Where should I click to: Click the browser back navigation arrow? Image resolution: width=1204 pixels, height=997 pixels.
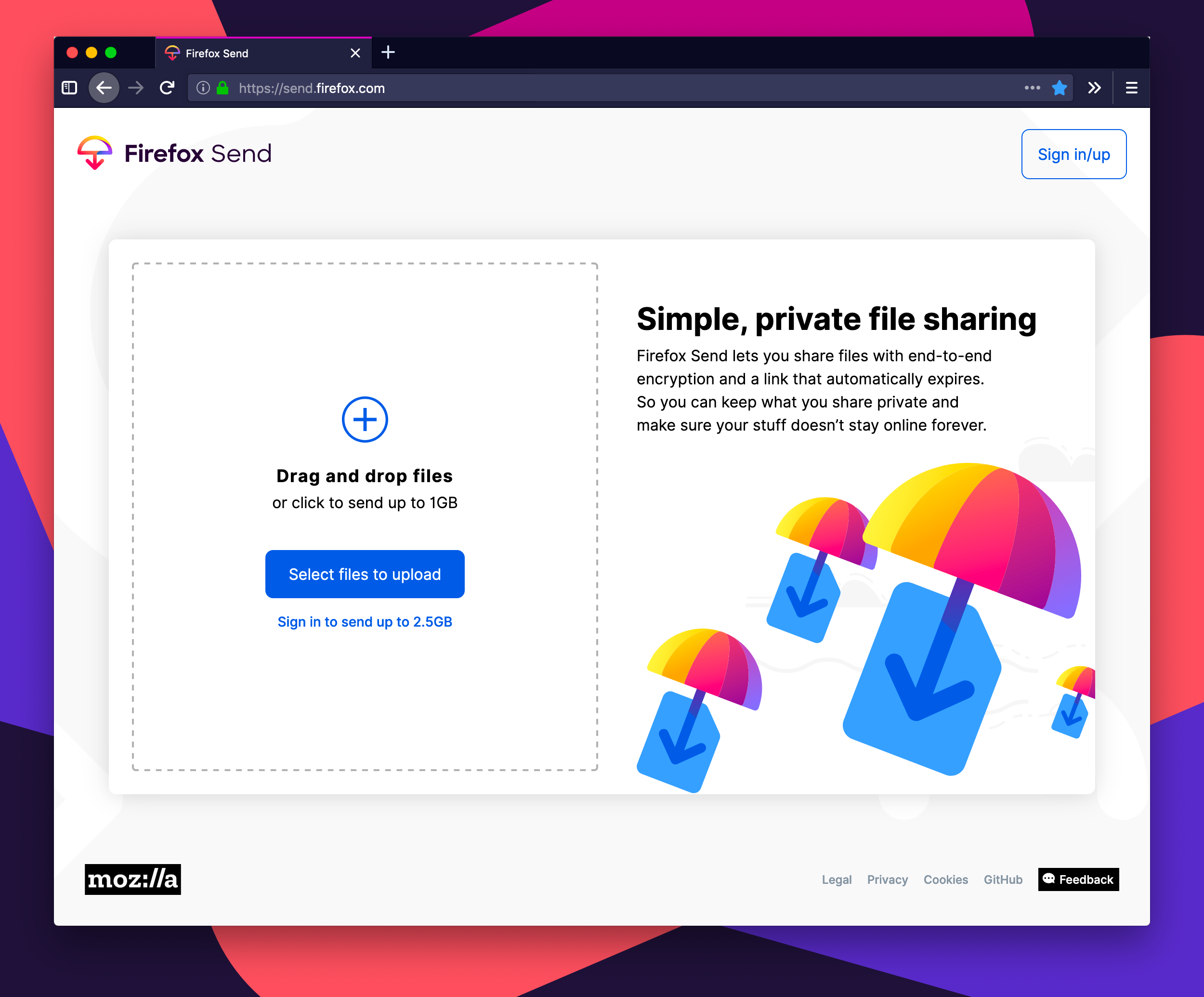tap(105, 88)
